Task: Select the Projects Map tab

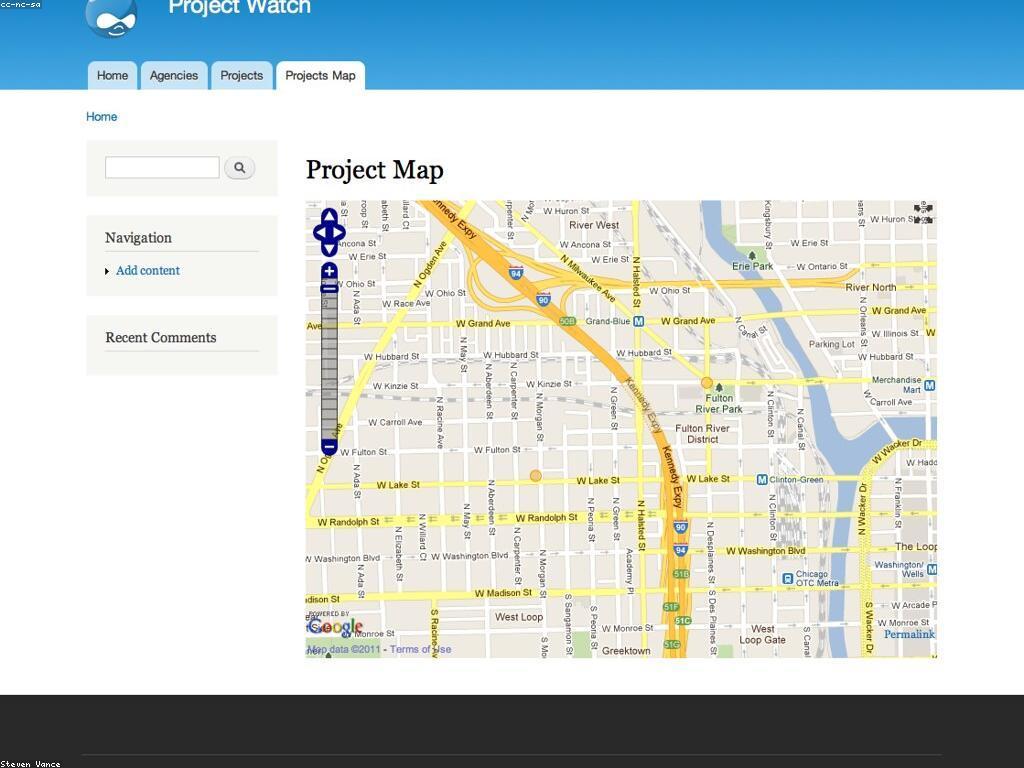Action: point(321,76)
